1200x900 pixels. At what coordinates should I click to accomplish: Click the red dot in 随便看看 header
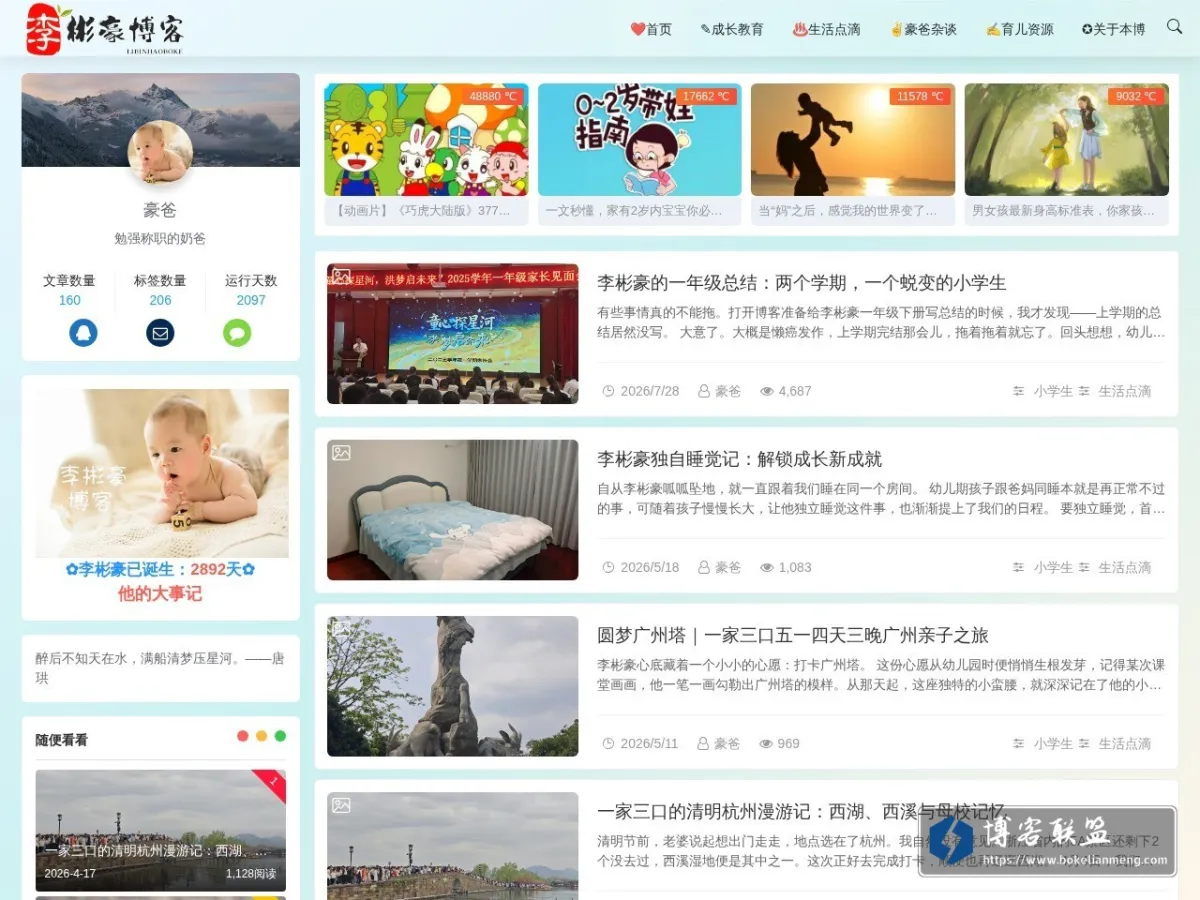click(243, 736)
